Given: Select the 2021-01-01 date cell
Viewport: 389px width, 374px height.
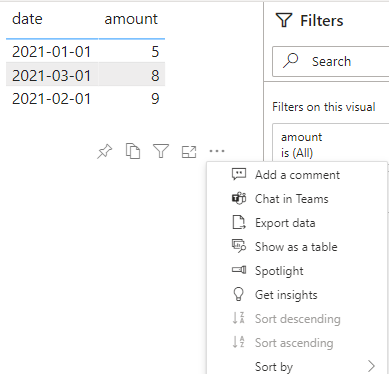Looking at the screenshot, I should tap(51, 51).
